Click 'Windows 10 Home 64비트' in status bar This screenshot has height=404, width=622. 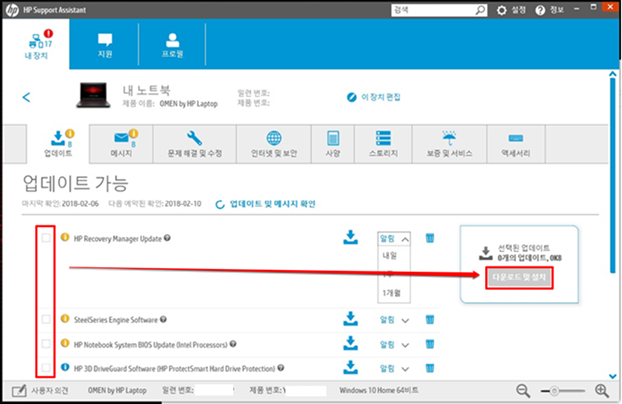pos(378,391)
